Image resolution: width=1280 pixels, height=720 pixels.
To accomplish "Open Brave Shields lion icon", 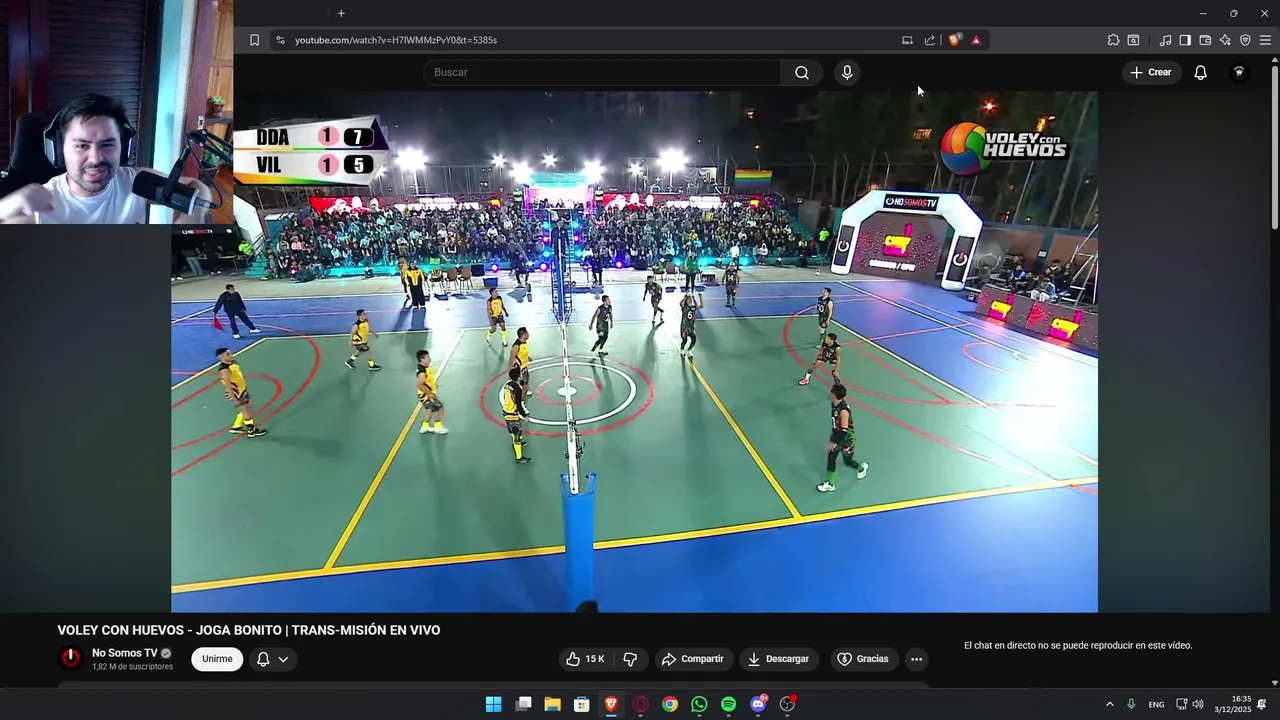I will point(954,40).
